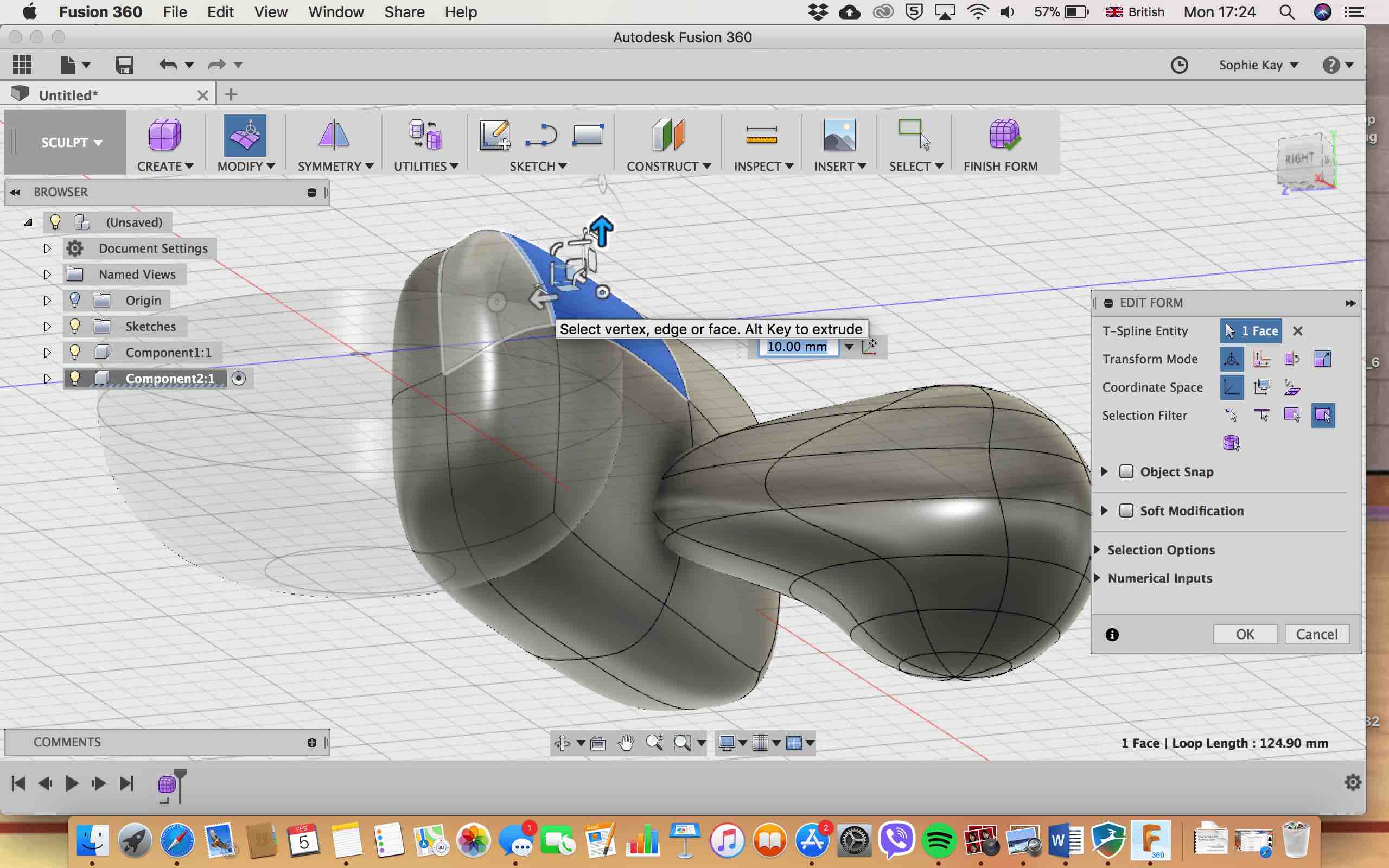Viewport: 1389px width, 868px height.
Task: Enable the Object Snap checkbox
Action: 1126,471
